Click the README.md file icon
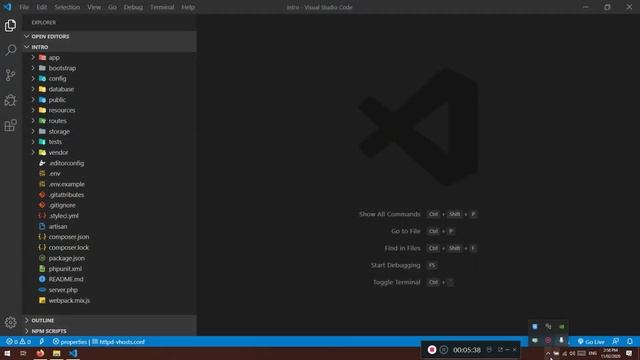The width and height of the screenshot is (640, 360). [x=42, y=279]
